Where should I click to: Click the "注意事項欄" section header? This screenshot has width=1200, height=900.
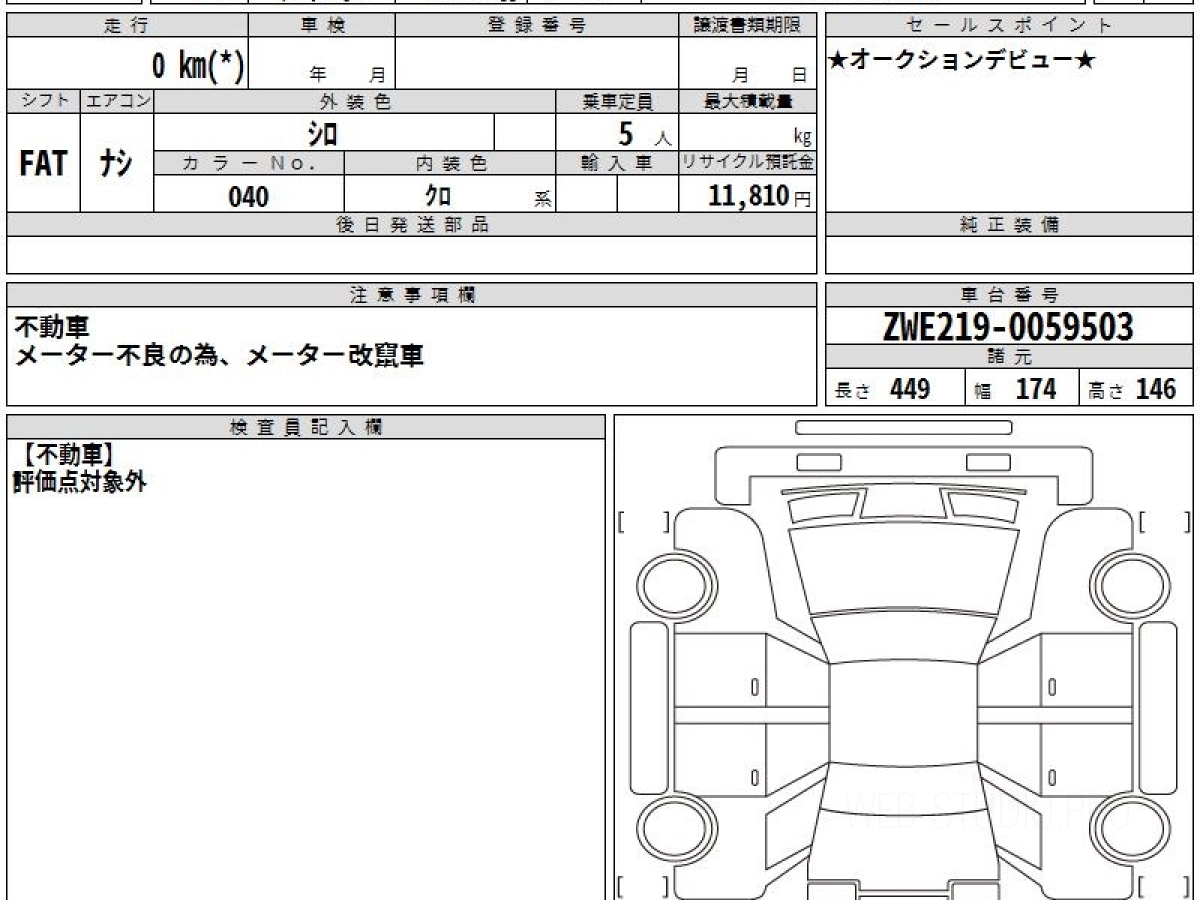tap(412, 295)
